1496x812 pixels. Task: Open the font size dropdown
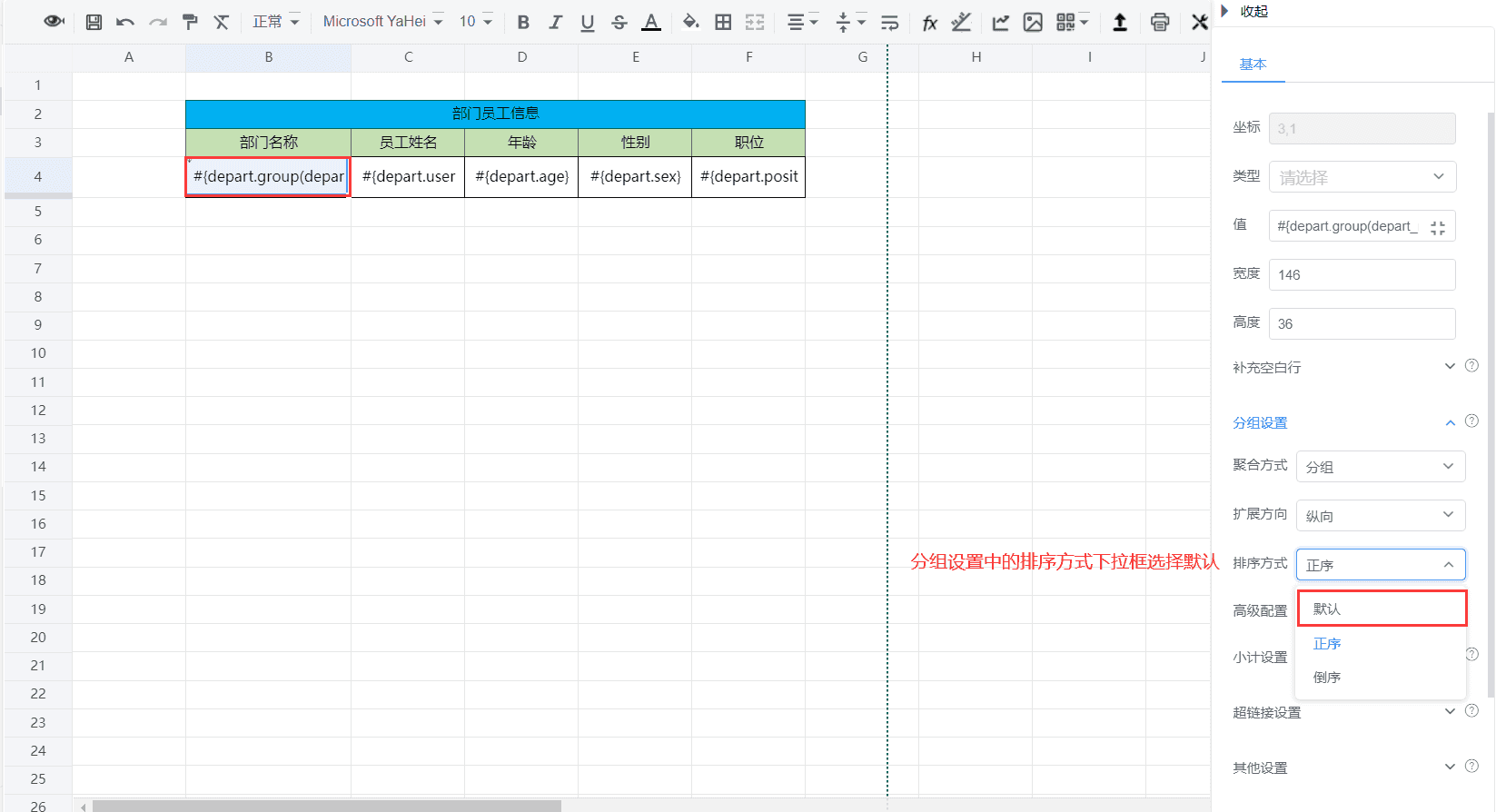coord(475,22)
